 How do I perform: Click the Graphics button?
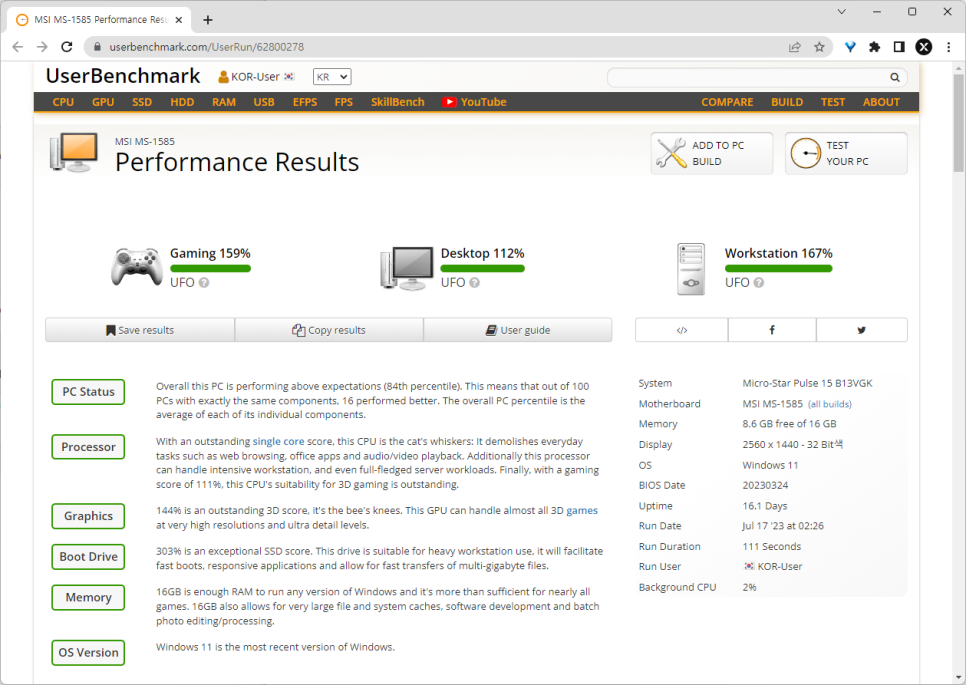(88, 516)
